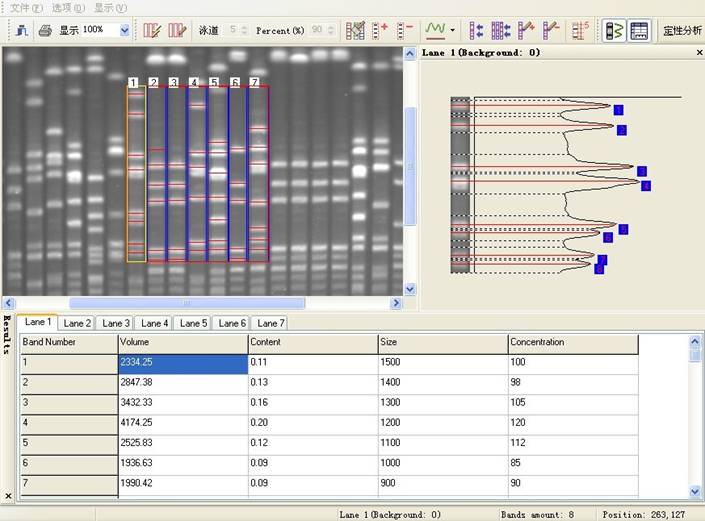705x521 pixels.
Task: Click the add band plus icon
Action: [x=380, y=31]
